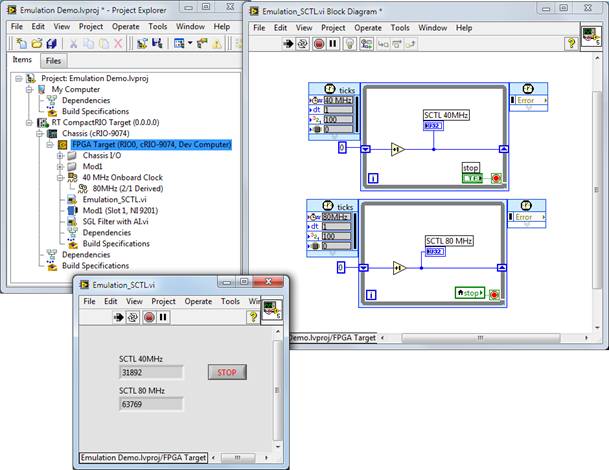Screen dimensions: 609x470
Task: Pause execution from the Block Diagram toolbar
Action: (x=333, y=44)
